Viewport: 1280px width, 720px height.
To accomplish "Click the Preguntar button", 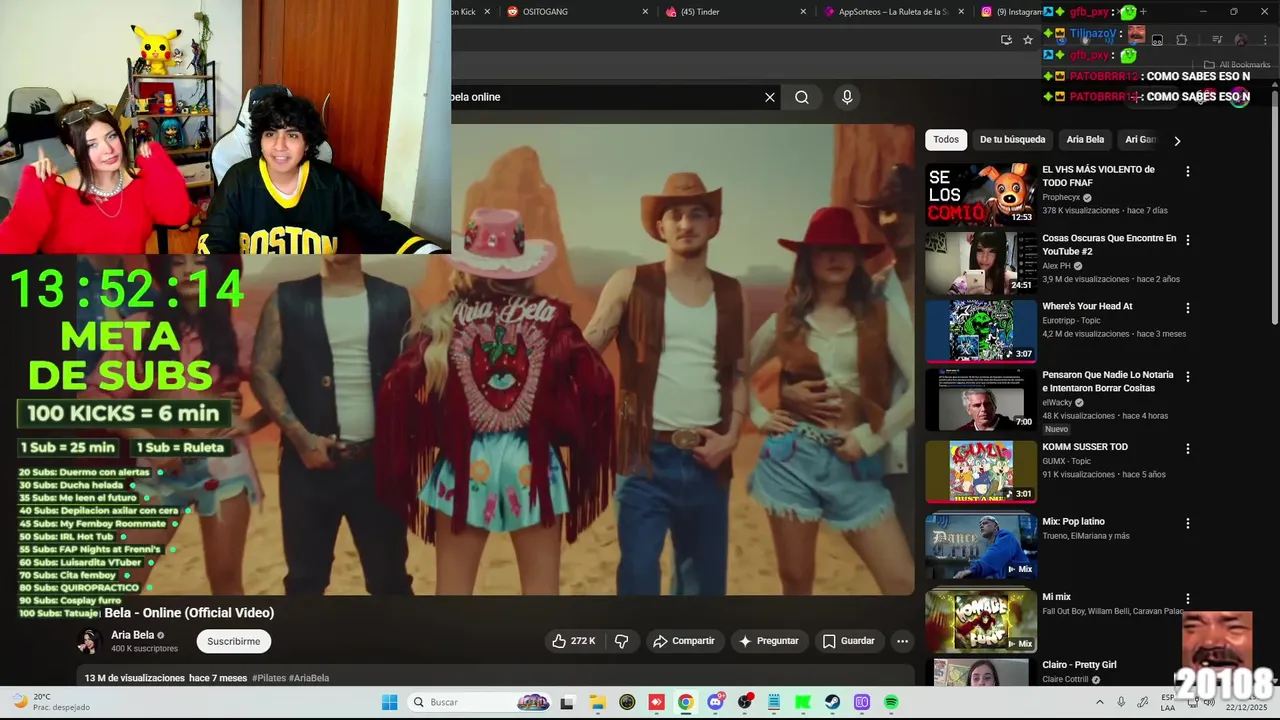I will (x=768, y=641).
